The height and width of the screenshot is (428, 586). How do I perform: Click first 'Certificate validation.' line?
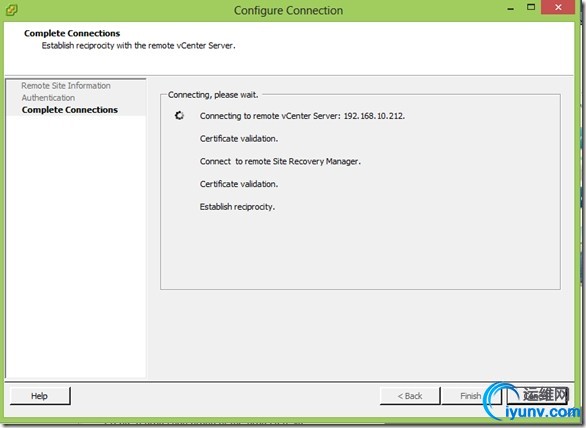click(x=239, y=139)
